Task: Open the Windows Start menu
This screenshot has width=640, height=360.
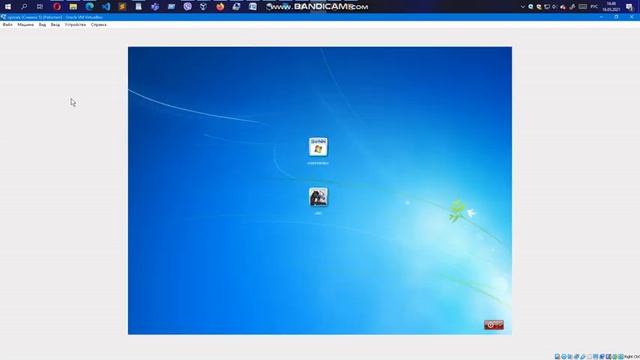Action: (8, 7)
